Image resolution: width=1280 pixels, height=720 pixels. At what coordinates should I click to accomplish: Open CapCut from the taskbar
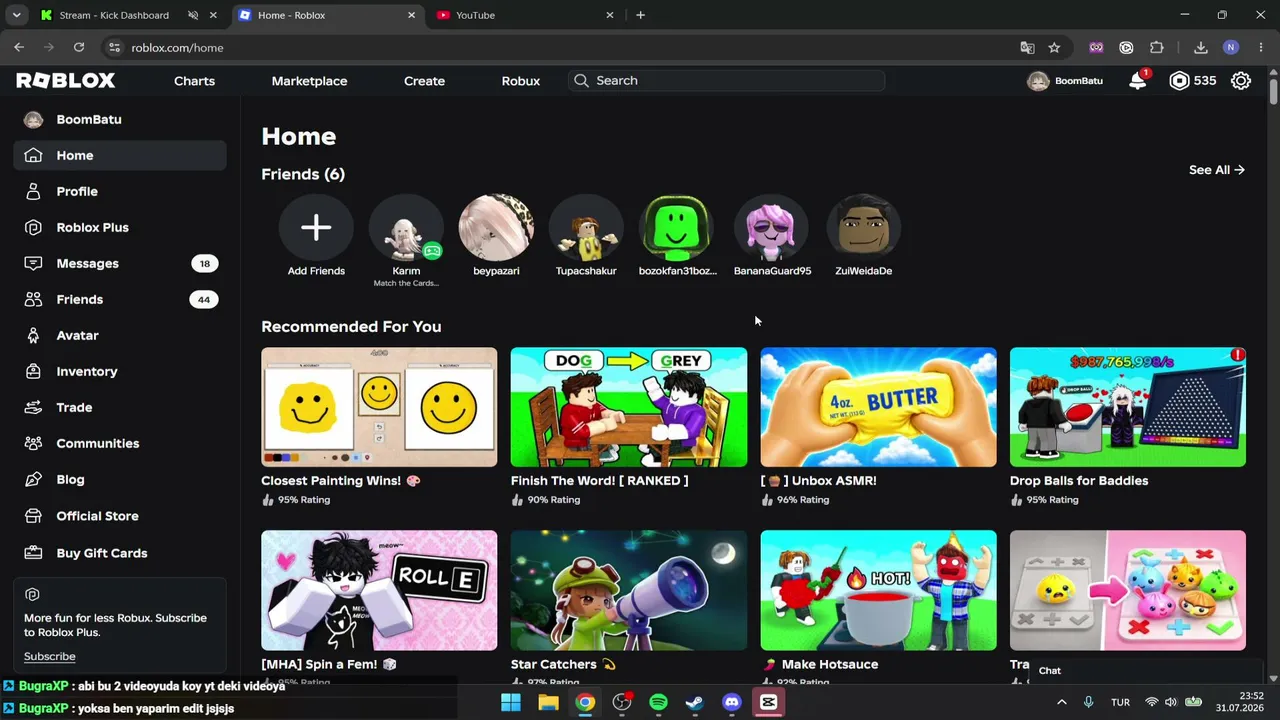[768, 702]
